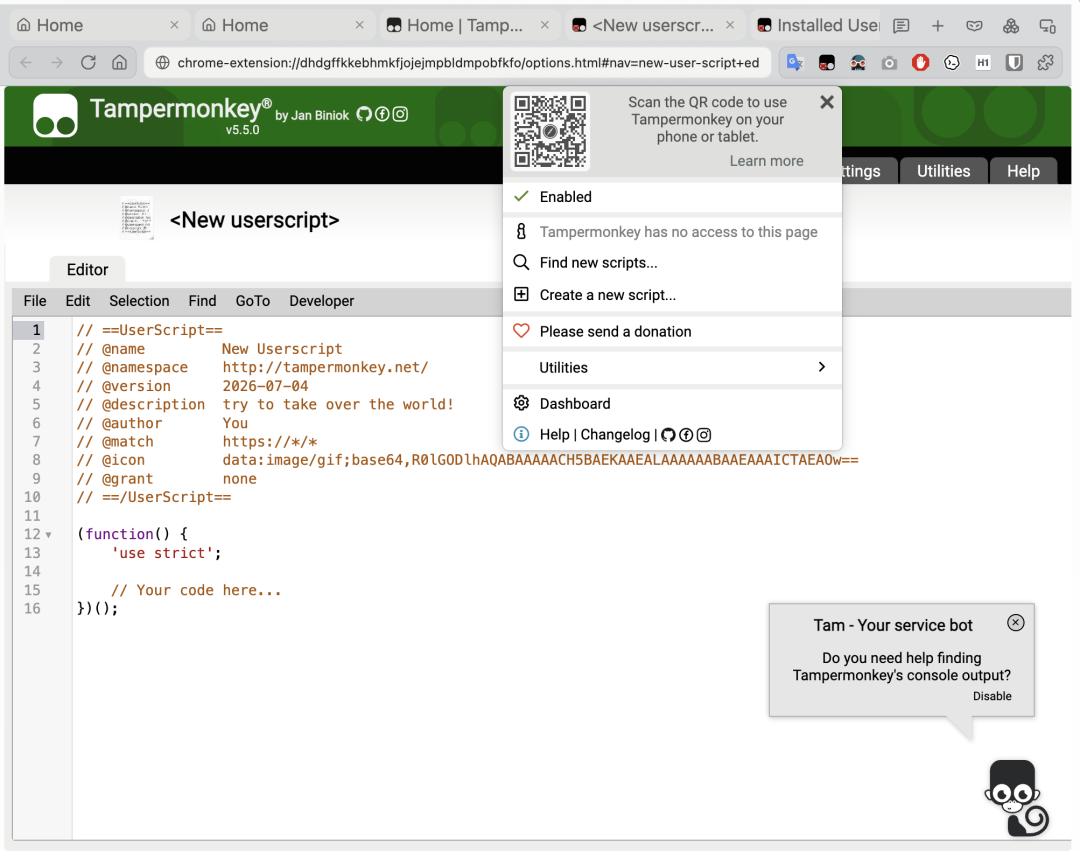Image resolution: width=1080 pixels, height=851 pixels.
Task: Click the info icon beside Help
Action: (x=521, y=434)
